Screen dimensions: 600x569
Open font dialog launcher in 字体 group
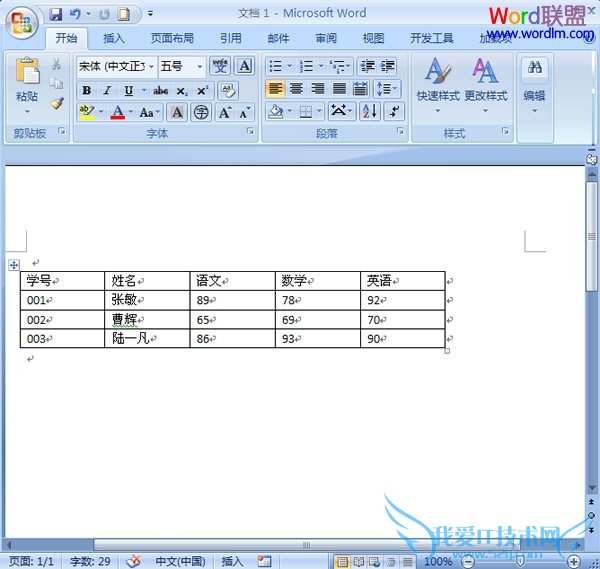[x=250, y=131]
